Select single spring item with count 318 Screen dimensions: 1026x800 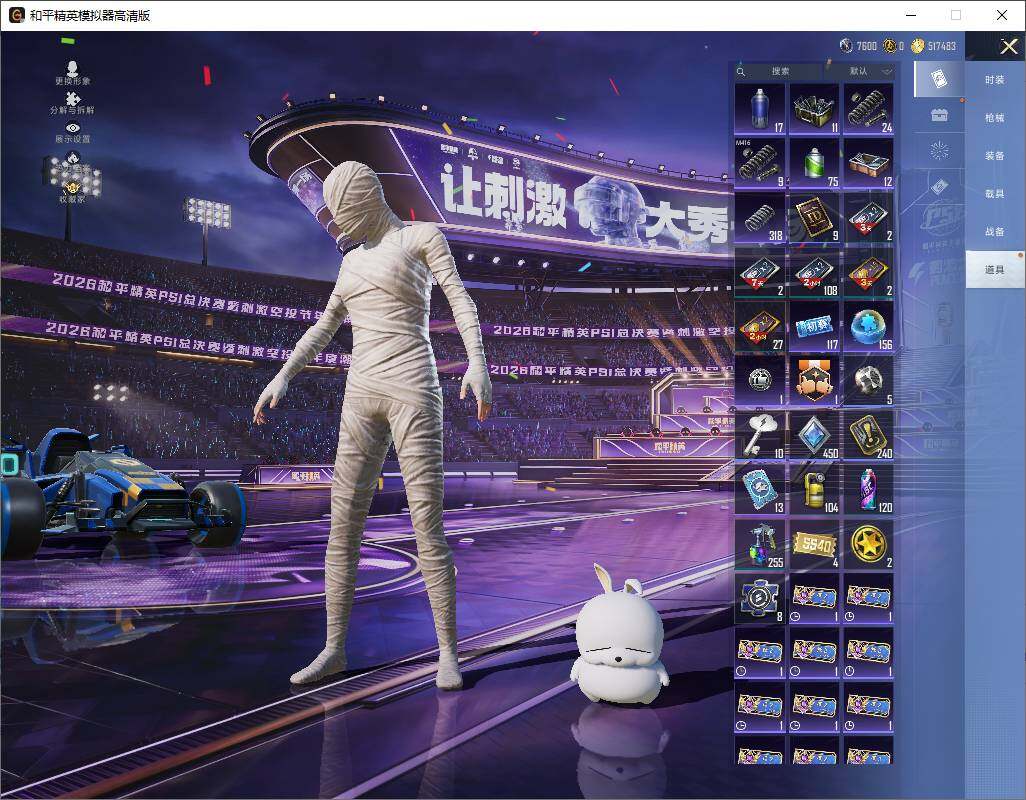(760, 217)
